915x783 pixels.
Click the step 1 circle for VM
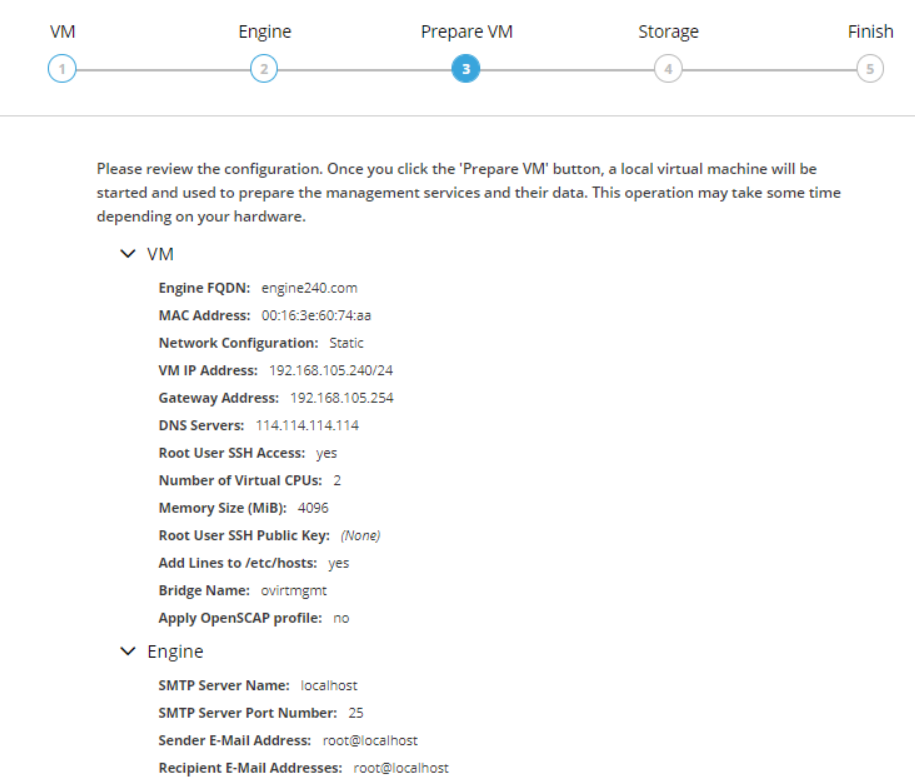(x=62, y=69)
